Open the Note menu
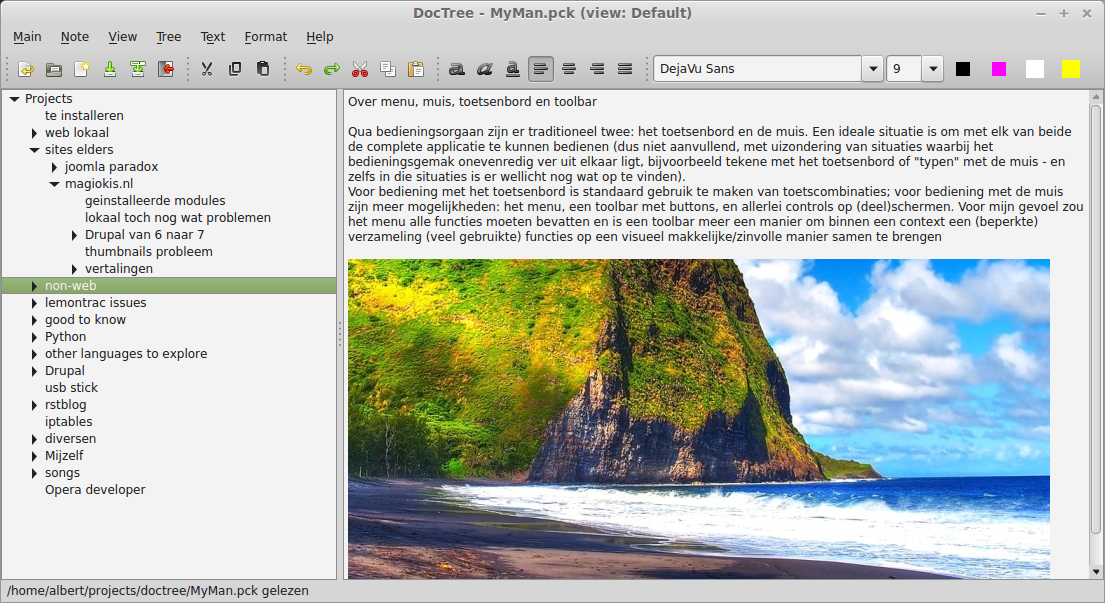1105x603 pixels. [75, 37]
